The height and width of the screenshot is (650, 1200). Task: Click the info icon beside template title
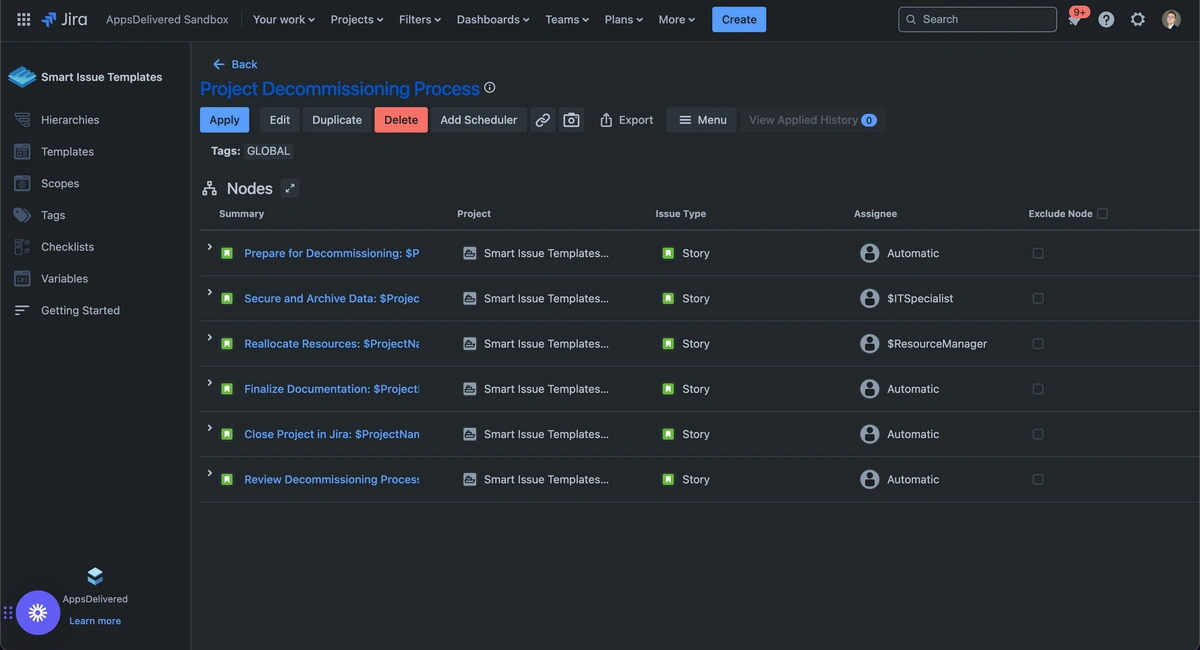pos(490,88)
